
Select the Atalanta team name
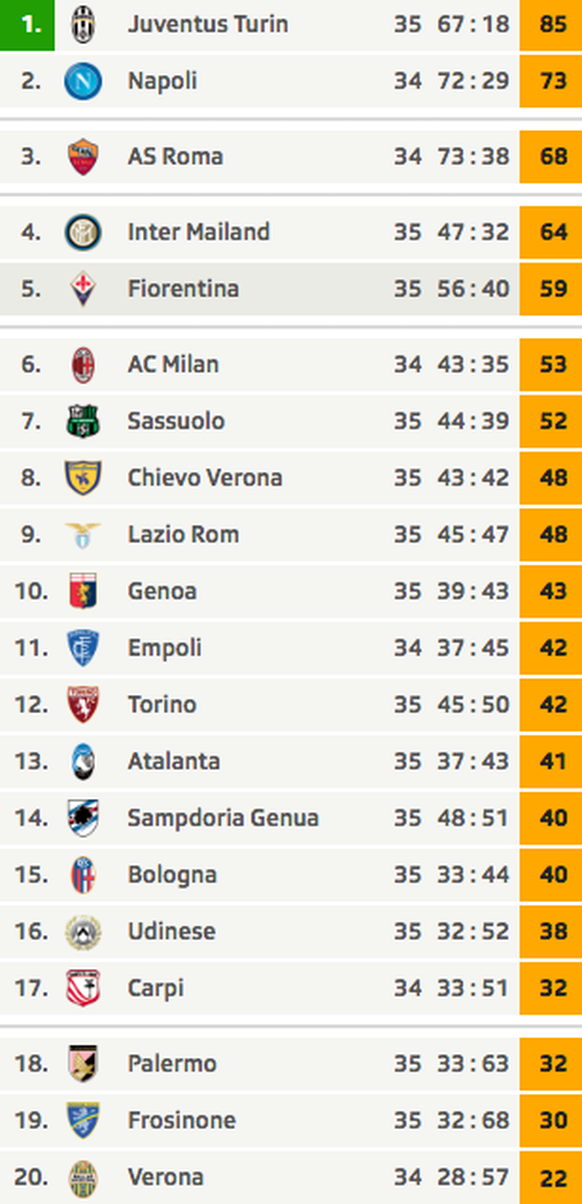(173, 762)
